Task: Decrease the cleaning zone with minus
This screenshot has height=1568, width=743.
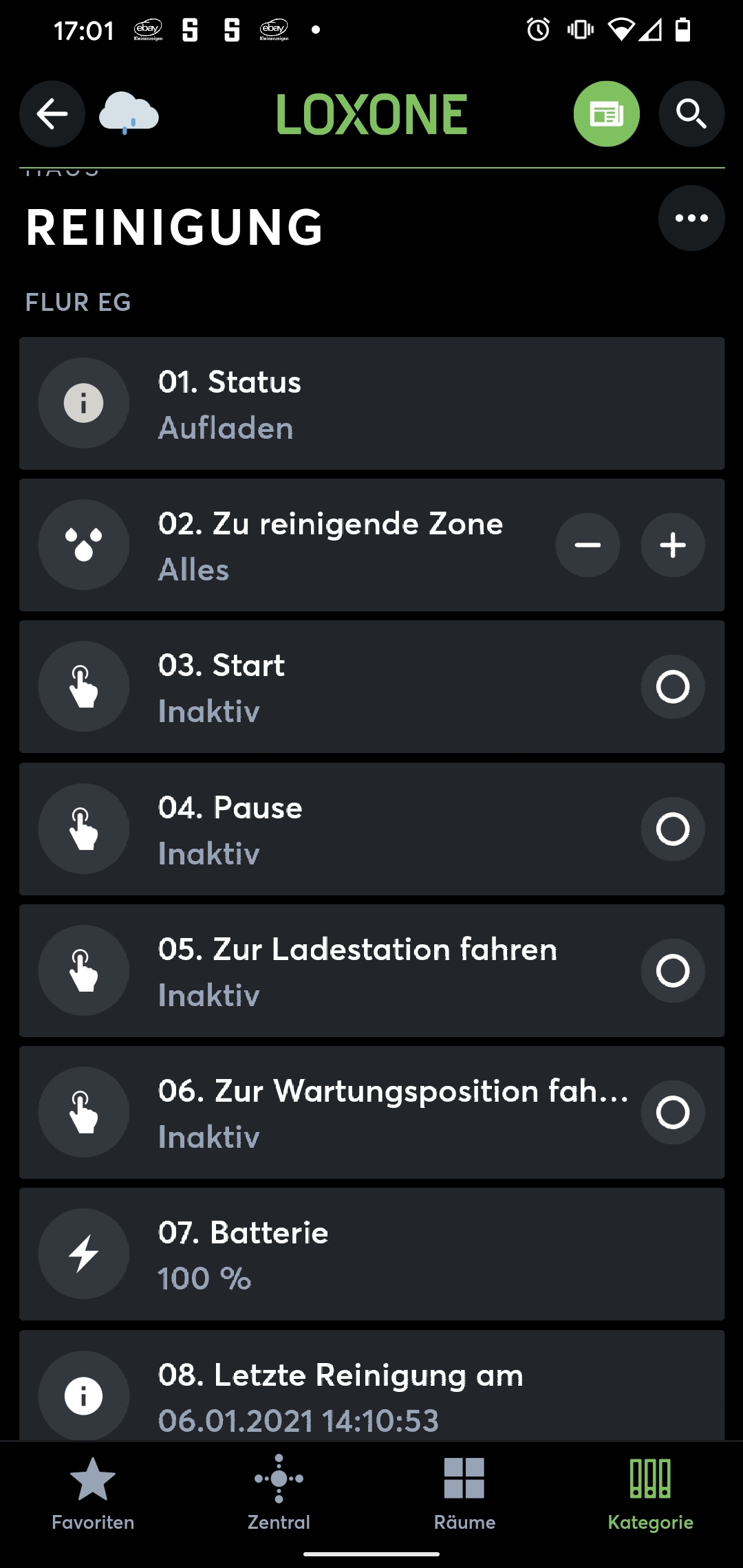Action: [x=588, y=545]
